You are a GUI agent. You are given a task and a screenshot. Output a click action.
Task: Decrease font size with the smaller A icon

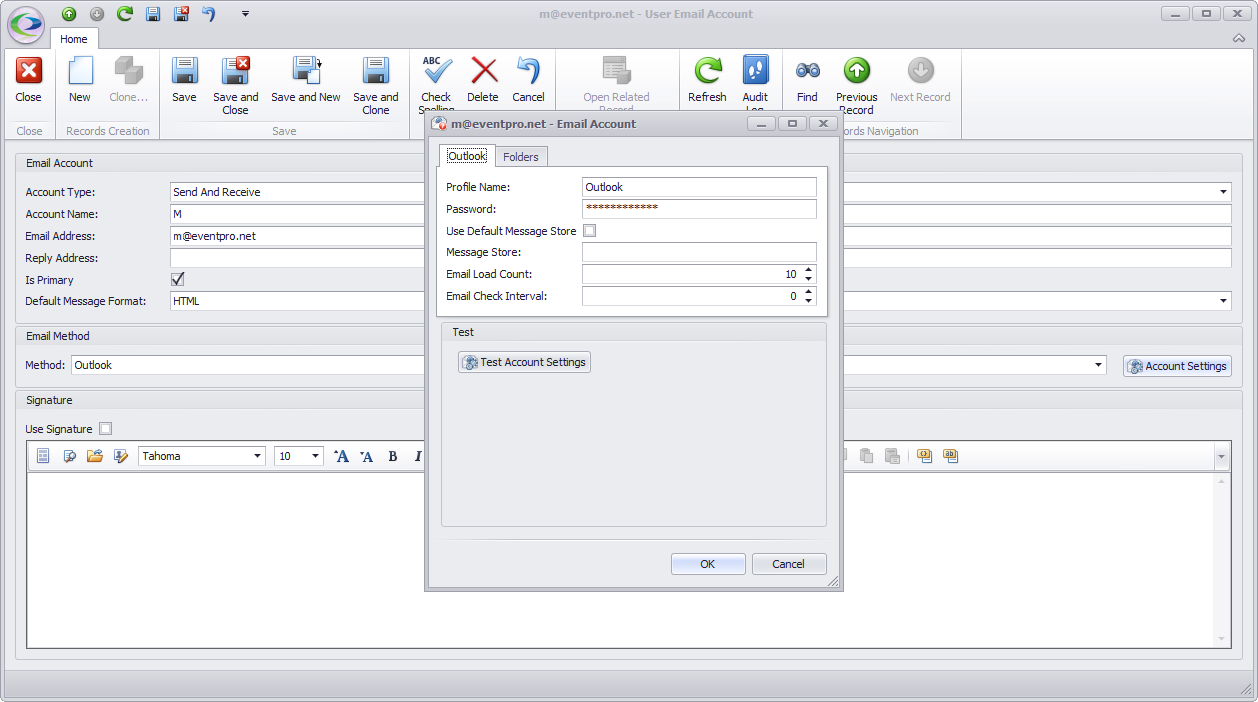367,456
